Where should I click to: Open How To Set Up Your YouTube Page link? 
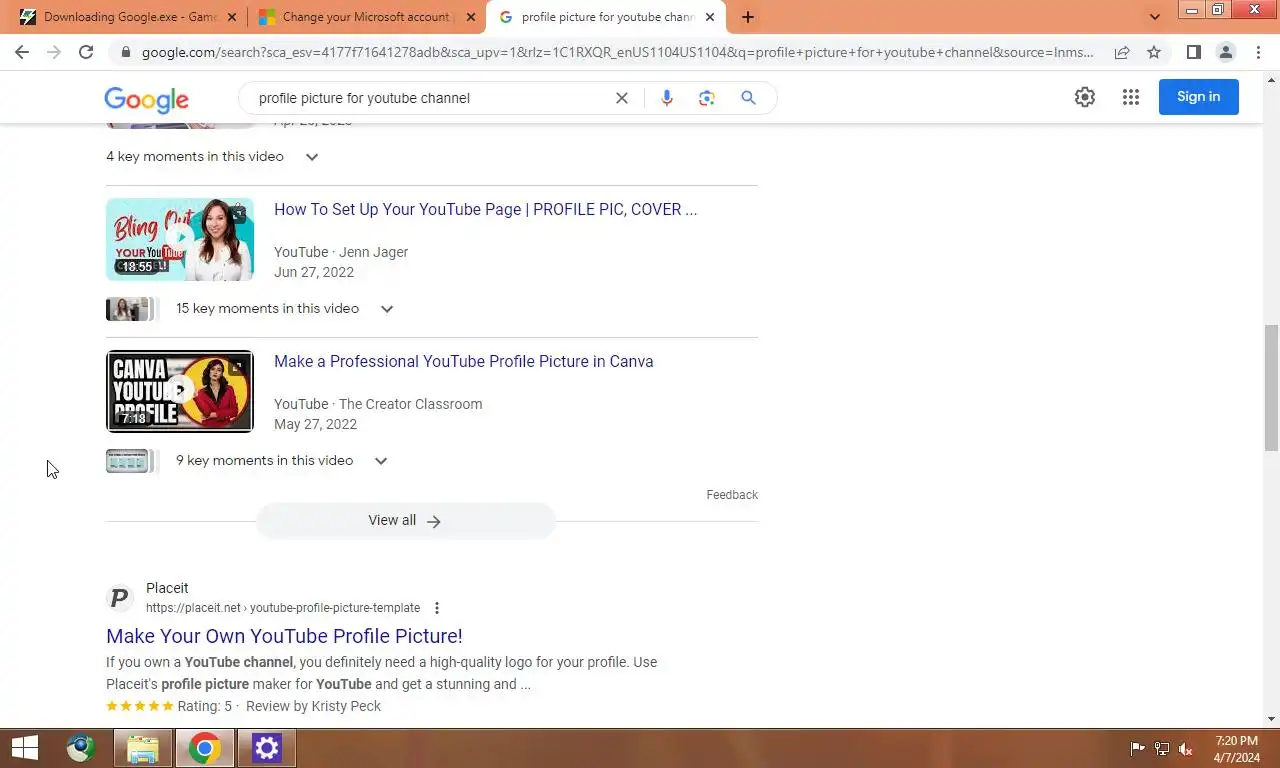(x=486, y=210)
